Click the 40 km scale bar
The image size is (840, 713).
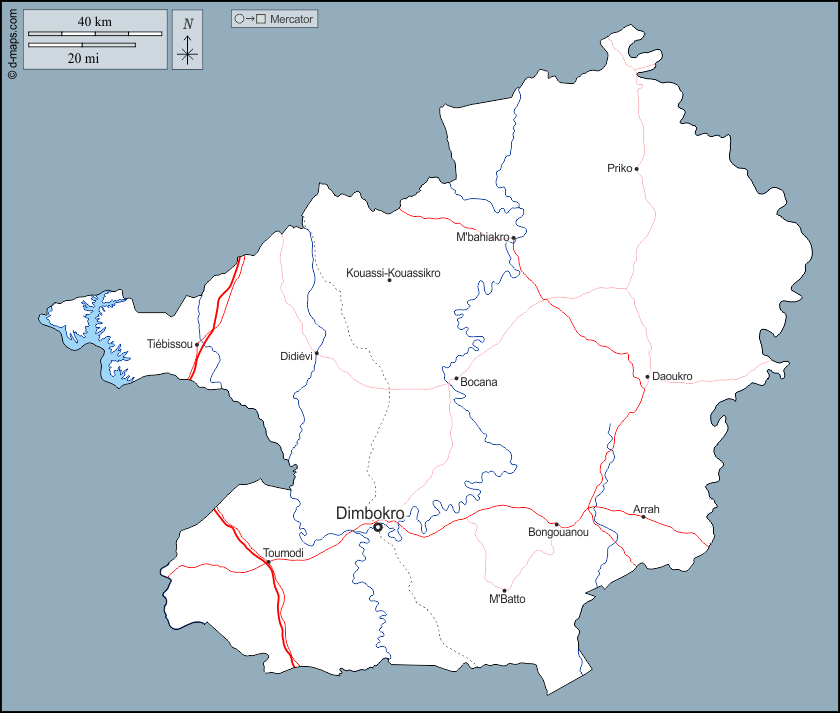tap(95, 34)
